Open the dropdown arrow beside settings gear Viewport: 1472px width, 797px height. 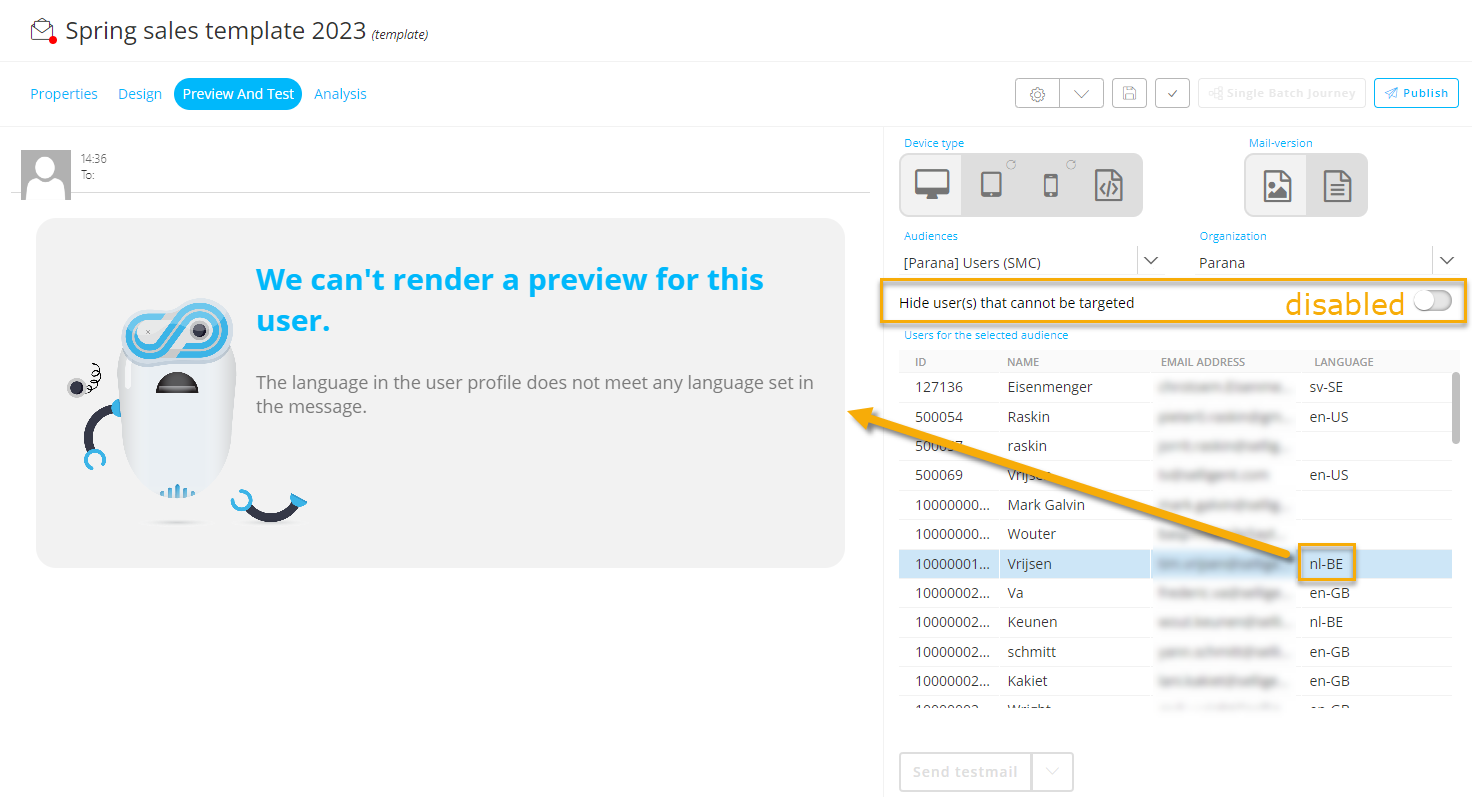point(1081,93)
